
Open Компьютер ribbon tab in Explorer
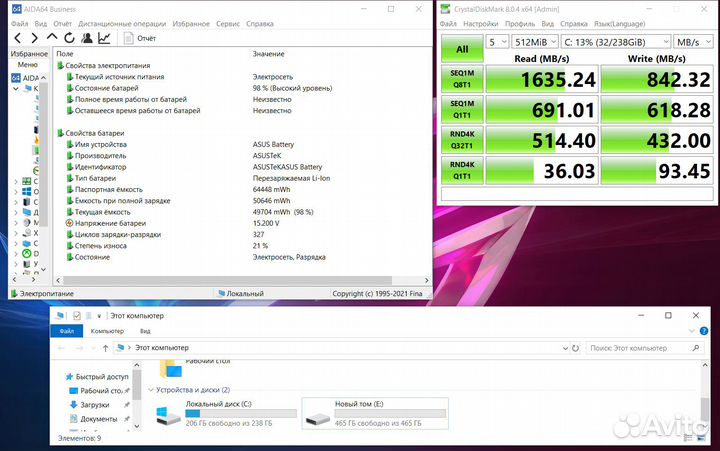coord(107,331)
